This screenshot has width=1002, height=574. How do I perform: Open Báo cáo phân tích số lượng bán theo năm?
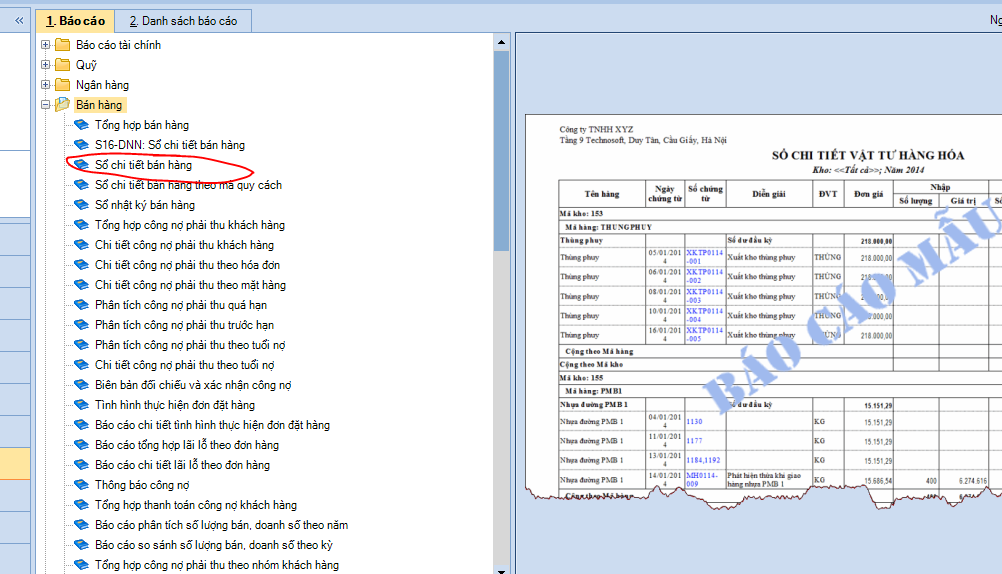pyautogui.click(x=221, y=525)
